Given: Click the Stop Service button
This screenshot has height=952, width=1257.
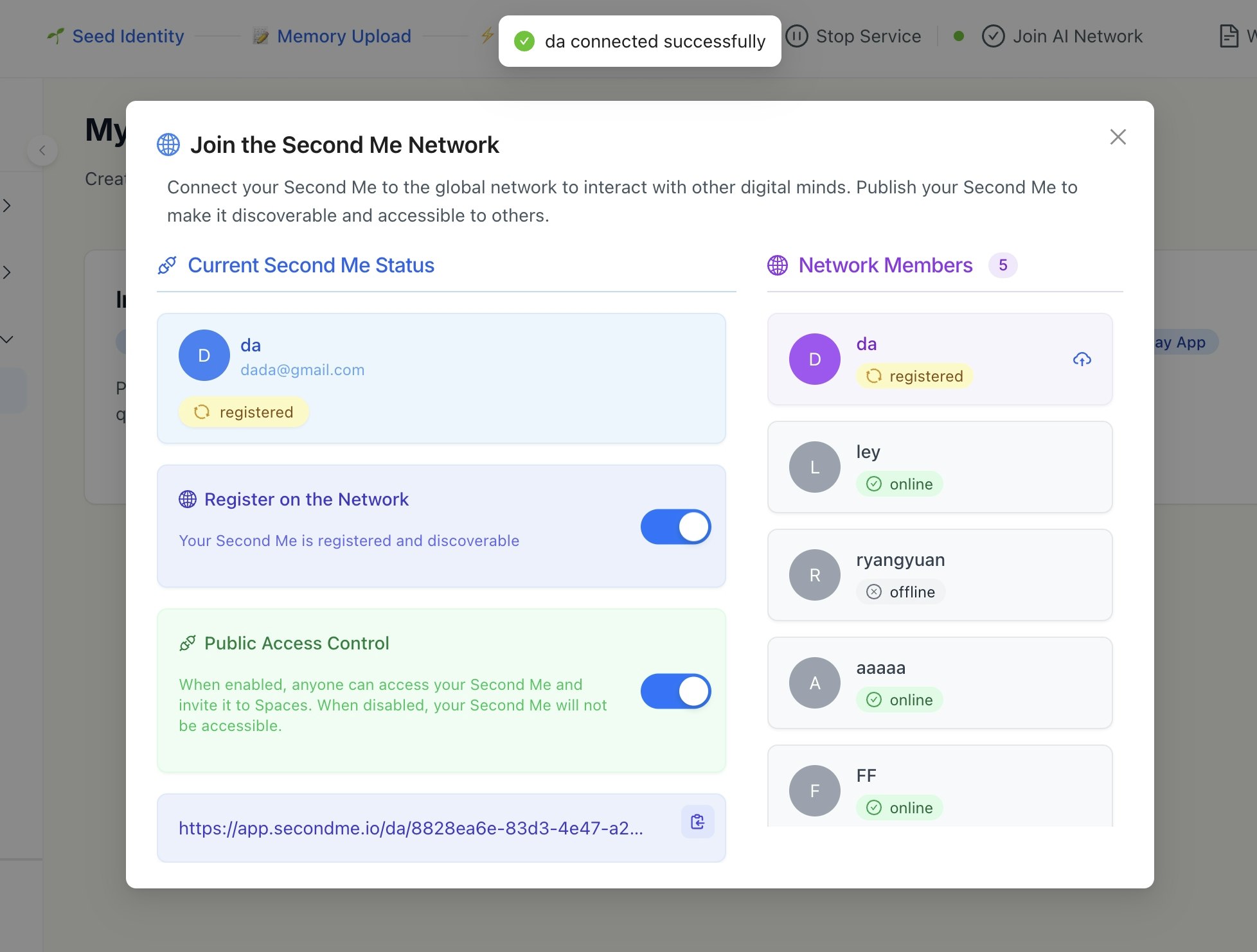Looking at the screenshot, I should click(853, 36).
